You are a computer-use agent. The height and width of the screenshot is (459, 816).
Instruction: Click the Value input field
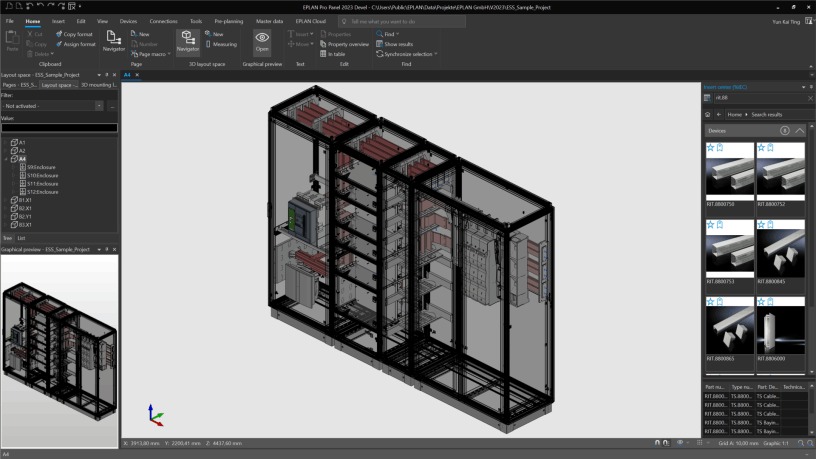point(59,128)
